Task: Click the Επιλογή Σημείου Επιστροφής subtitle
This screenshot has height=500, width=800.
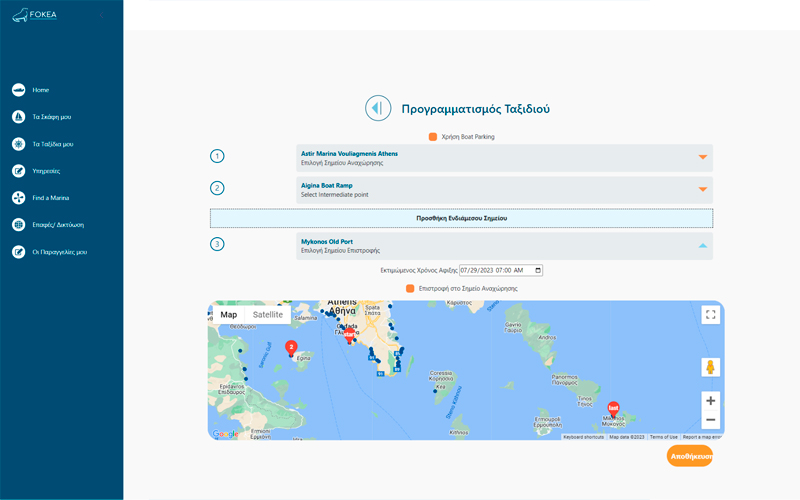Action: click(340, 251)
